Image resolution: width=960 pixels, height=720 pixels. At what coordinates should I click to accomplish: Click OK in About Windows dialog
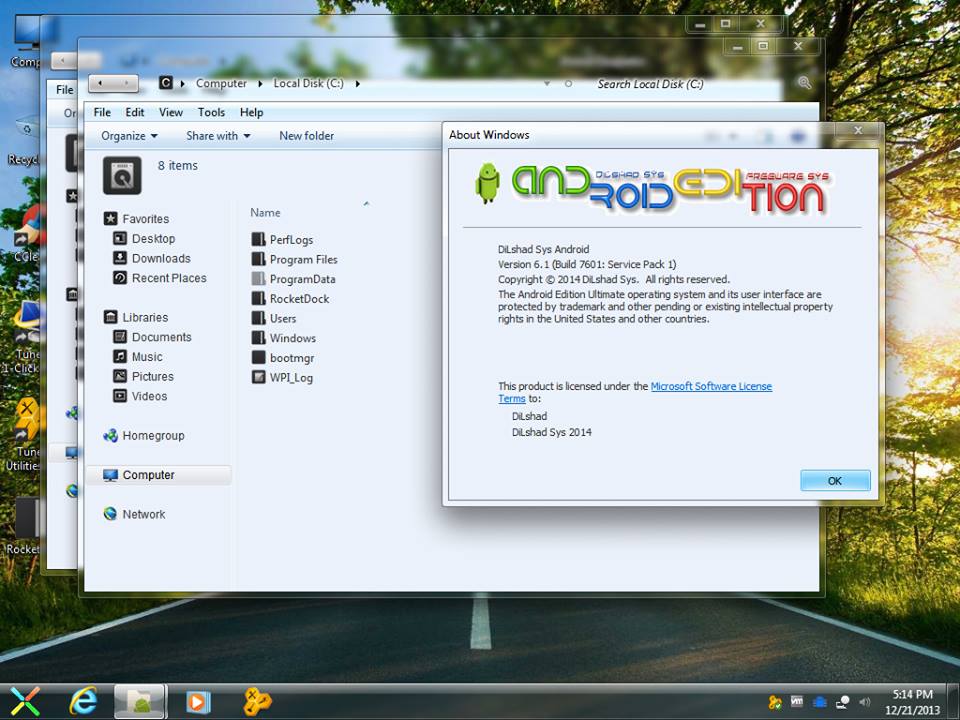click(835, 481)
